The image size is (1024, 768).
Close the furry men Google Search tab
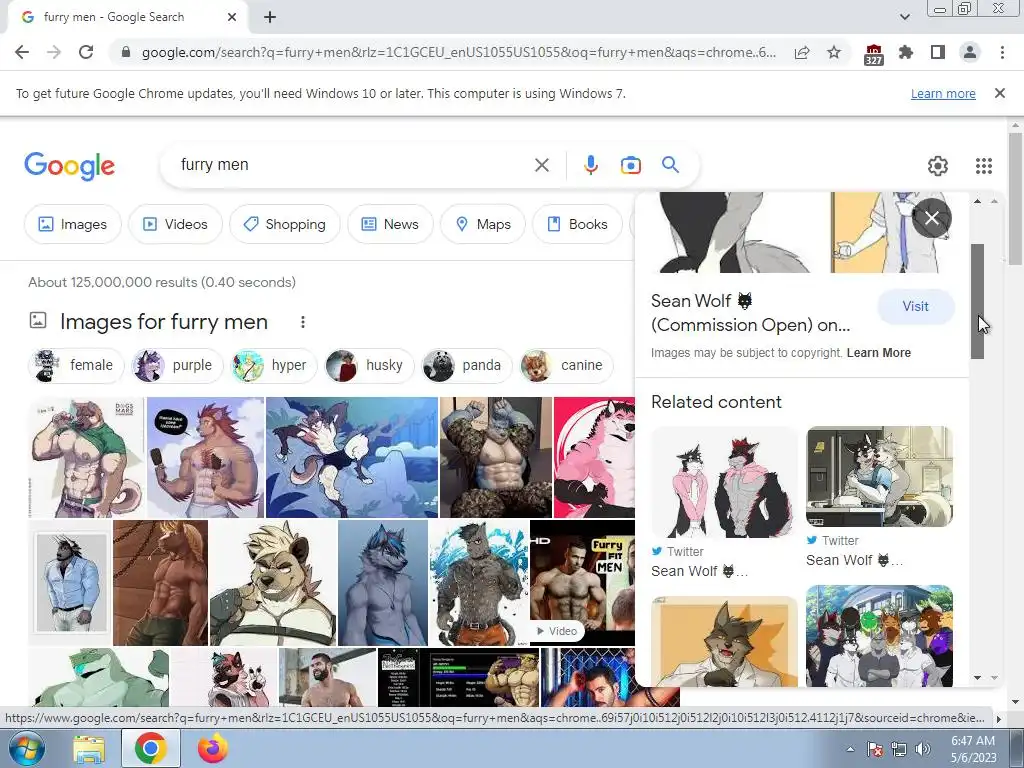(232, 17)
